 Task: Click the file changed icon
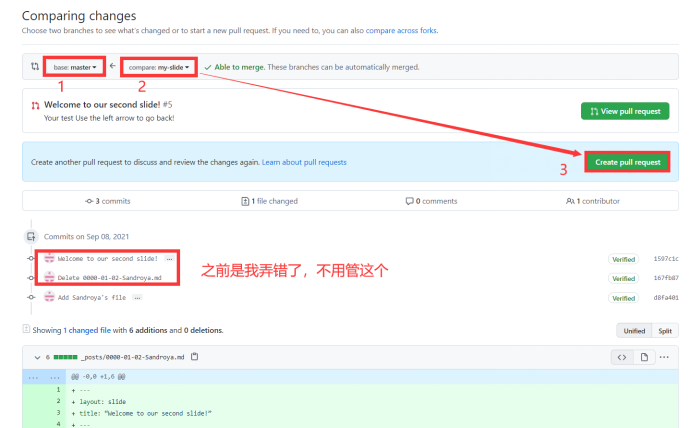tap(245, 201)
